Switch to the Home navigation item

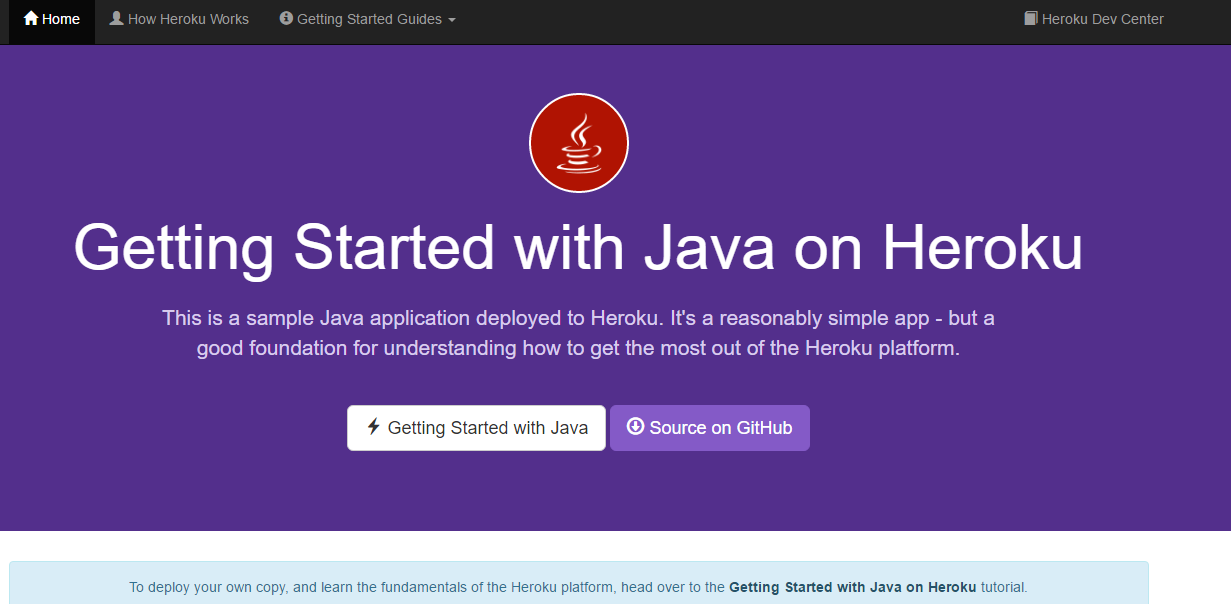click(50, 18)
